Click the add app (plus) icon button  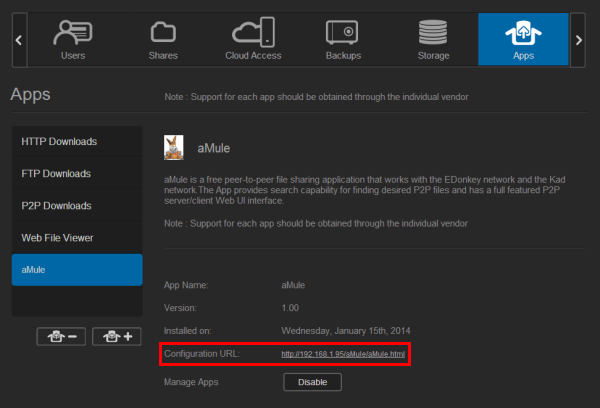point(117,336)
